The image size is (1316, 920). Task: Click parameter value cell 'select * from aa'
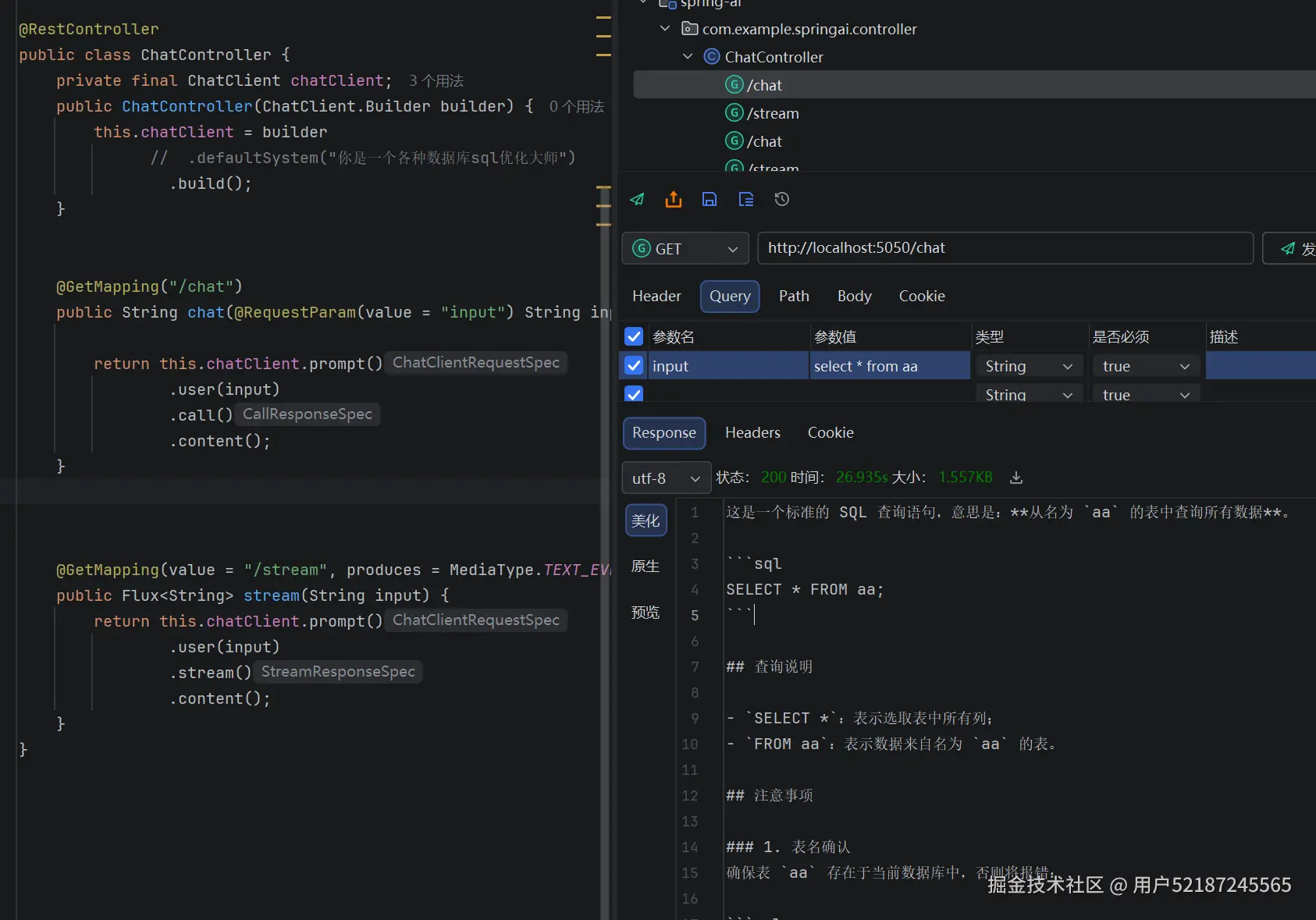(x=890, y=366)
